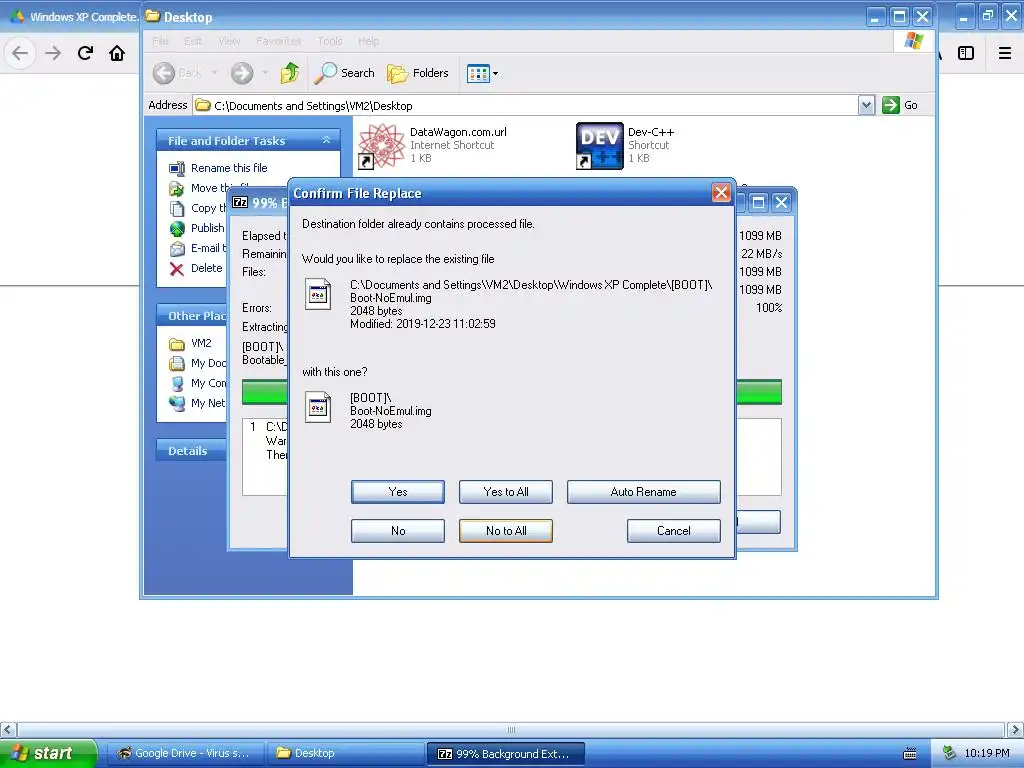Expand the Address bar dropdown
The image size is (1024, 768).
click(866, 105)
